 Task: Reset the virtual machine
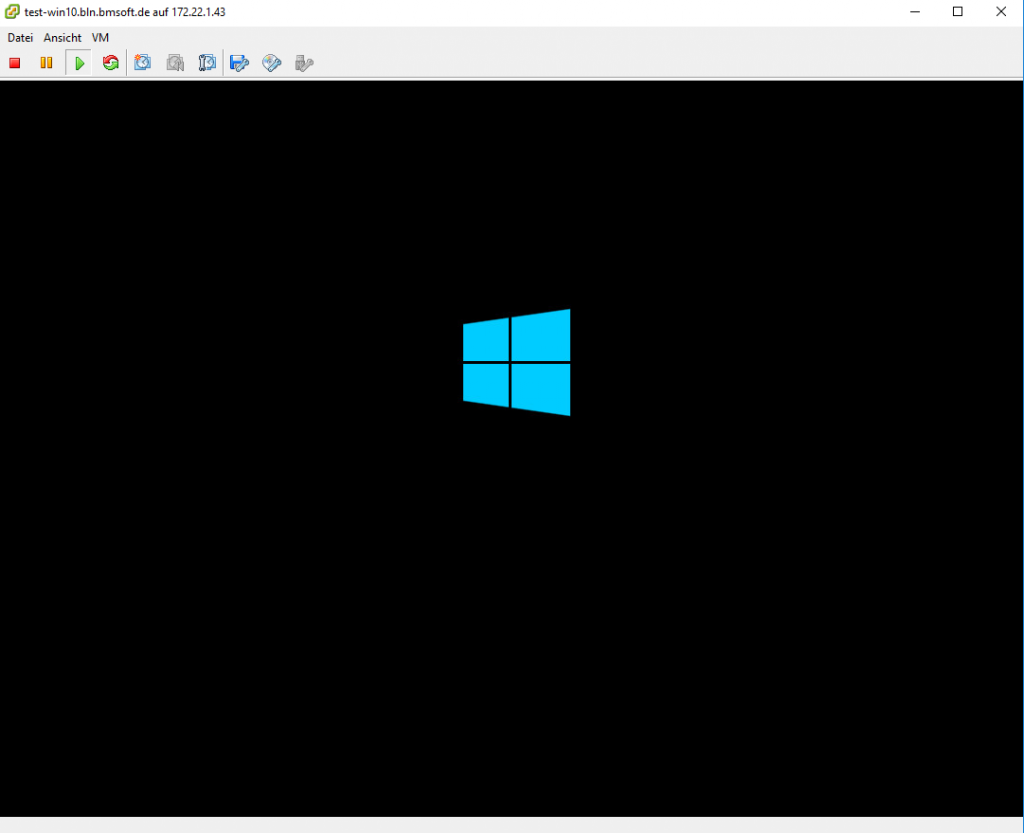[110, 62]
